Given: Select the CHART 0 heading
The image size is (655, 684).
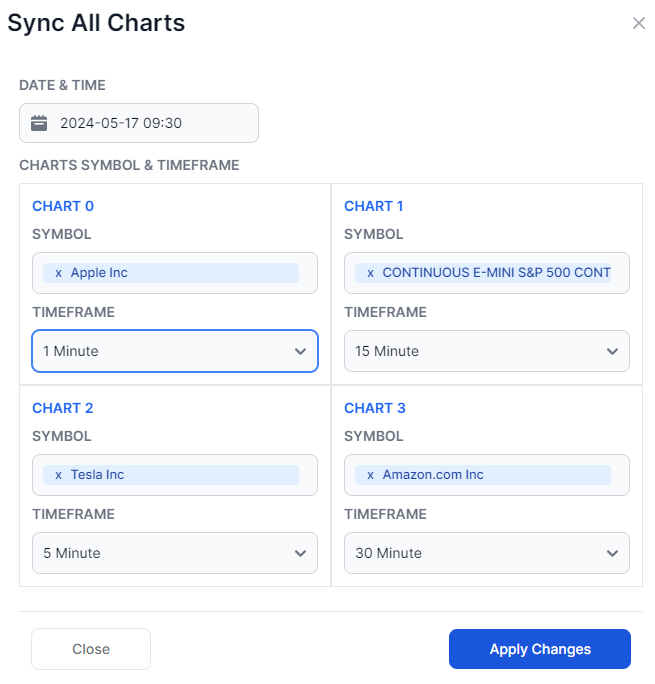Looking at the screenshot, I should point(63,206).
